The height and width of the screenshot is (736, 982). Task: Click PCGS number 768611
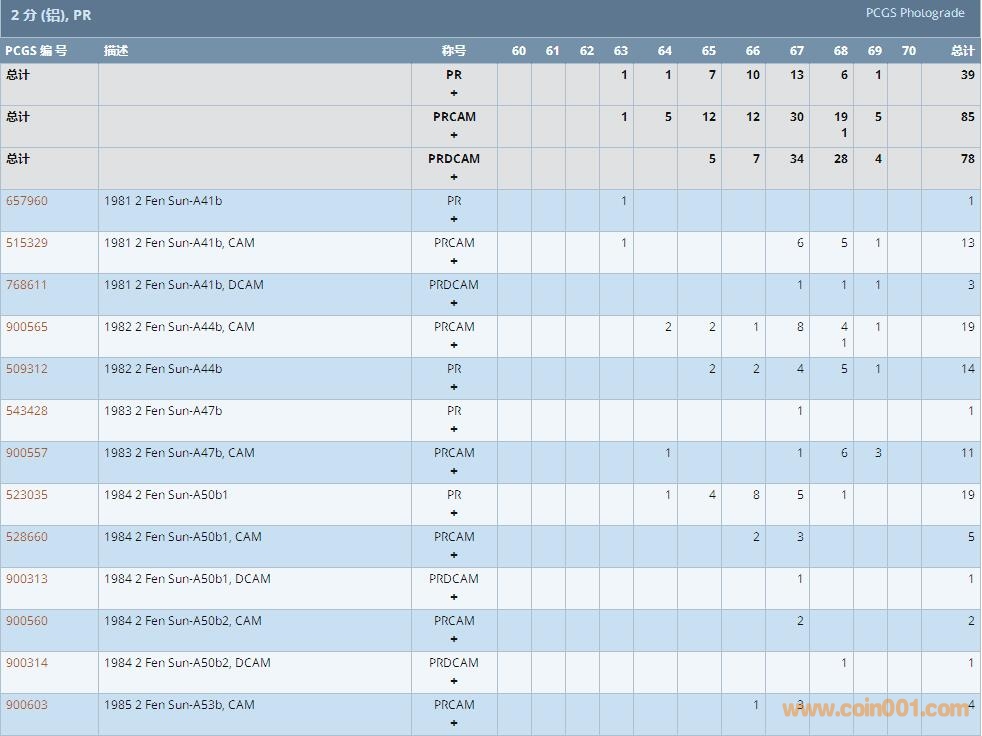(x=26, y=285)
